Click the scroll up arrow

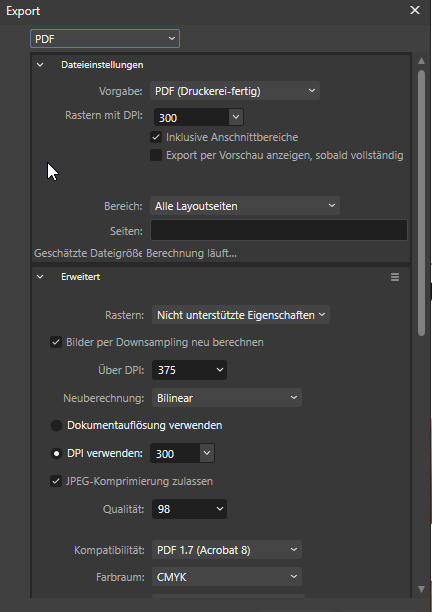pos(421,61)
